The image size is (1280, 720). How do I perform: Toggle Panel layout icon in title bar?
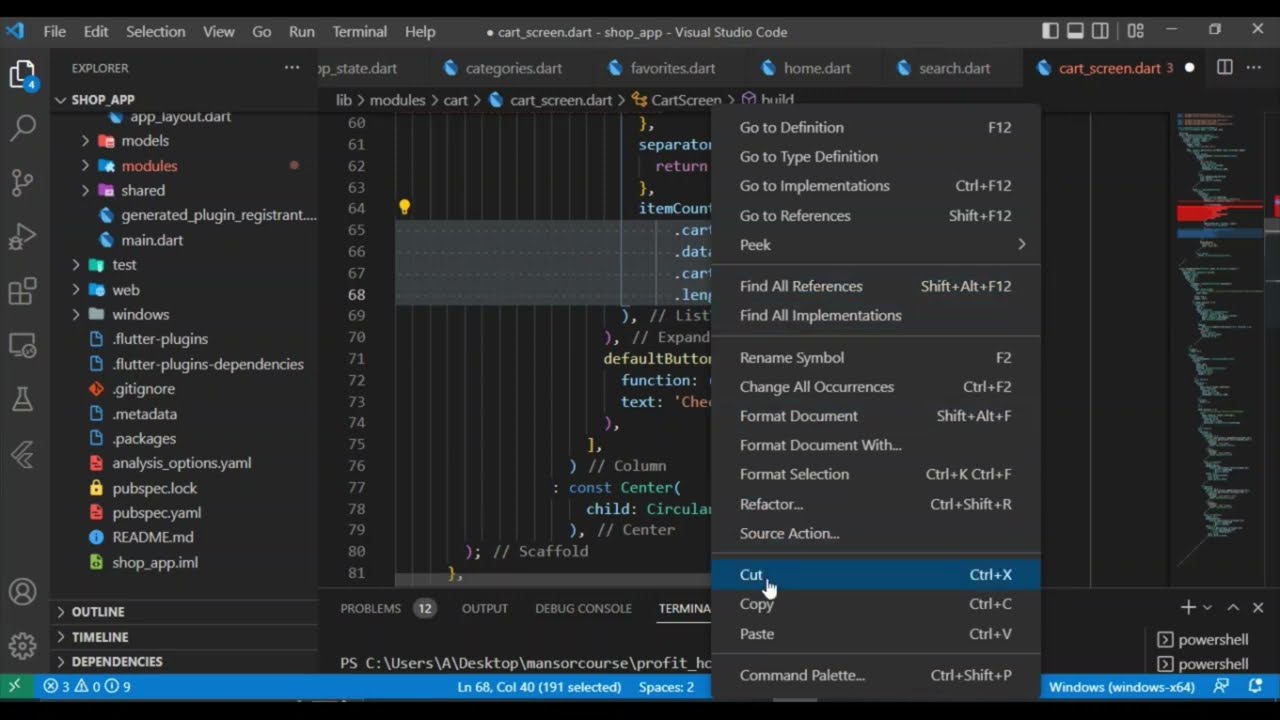point(1075,31)
